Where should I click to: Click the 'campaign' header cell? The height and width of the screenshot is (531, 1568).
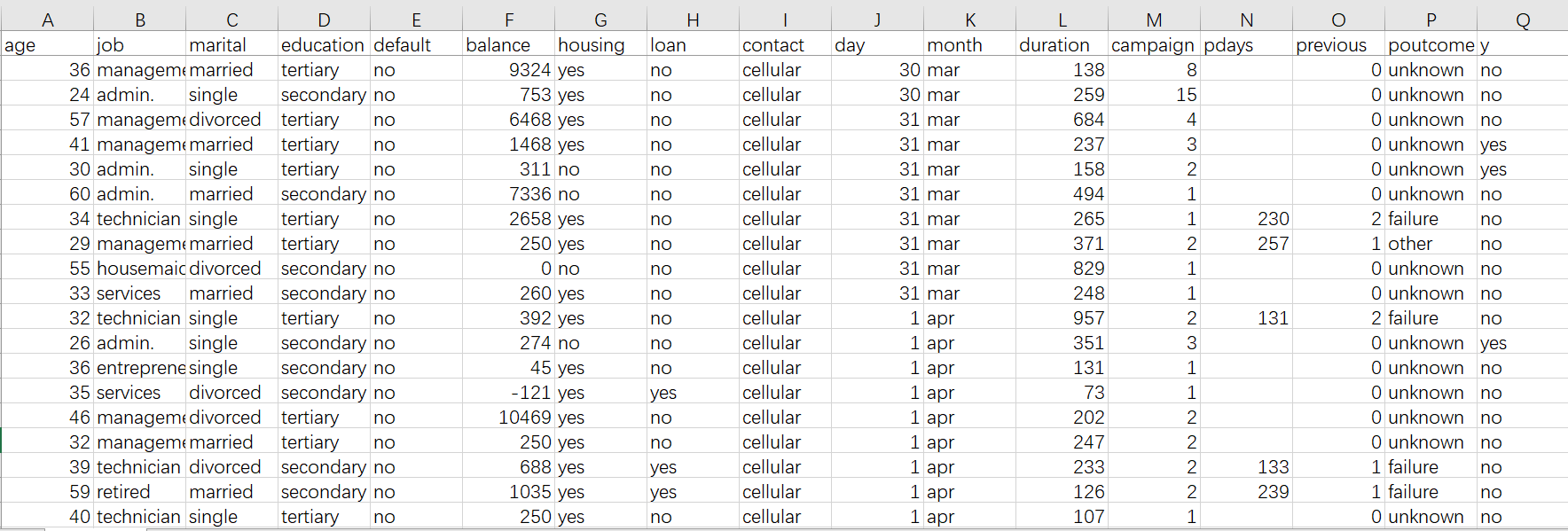(1153, 45)
